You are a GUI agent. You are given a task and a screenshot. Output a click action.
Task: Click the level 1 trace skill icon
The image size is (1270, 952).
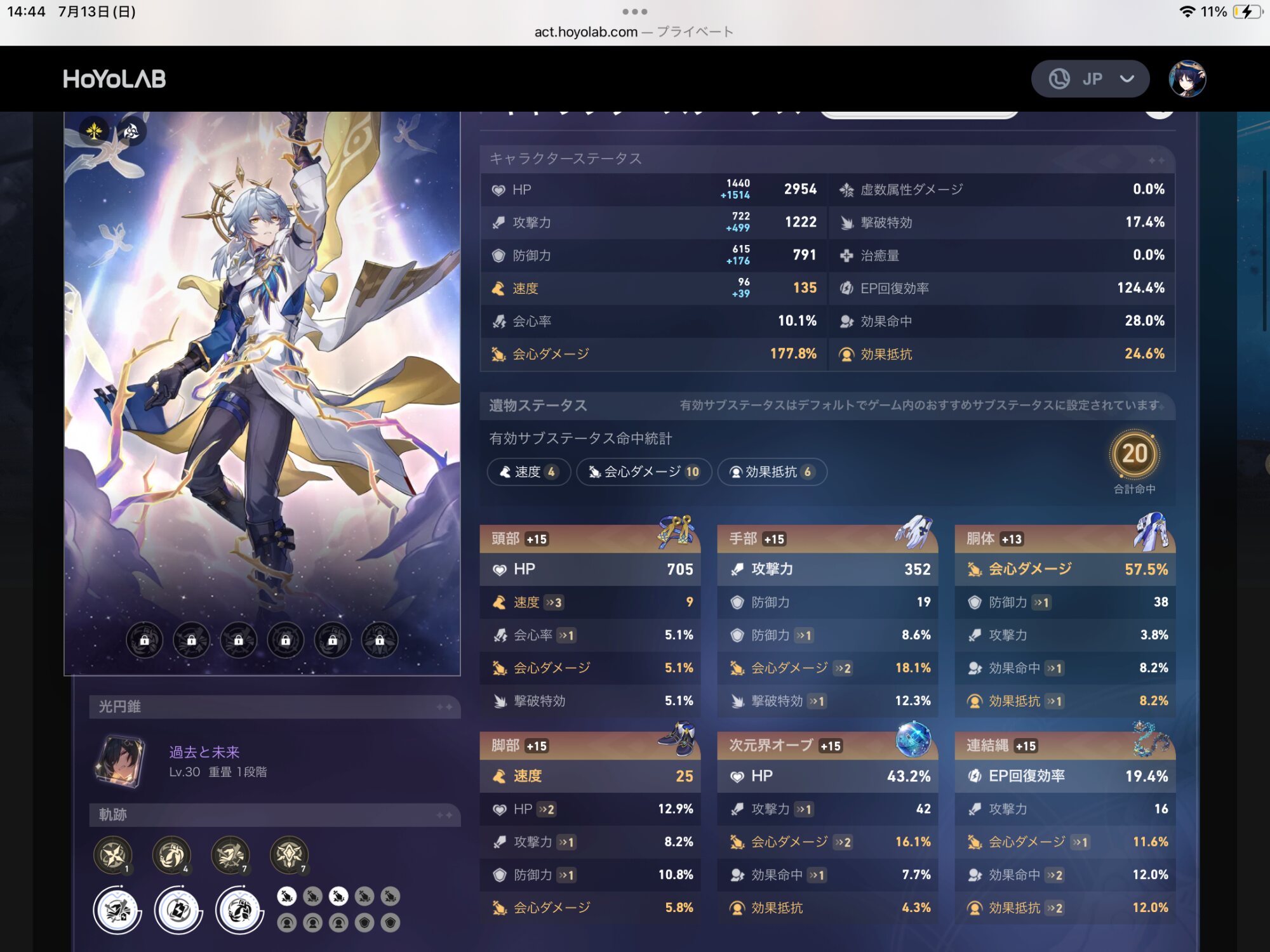pyautogui.click(x=113, y=856)
